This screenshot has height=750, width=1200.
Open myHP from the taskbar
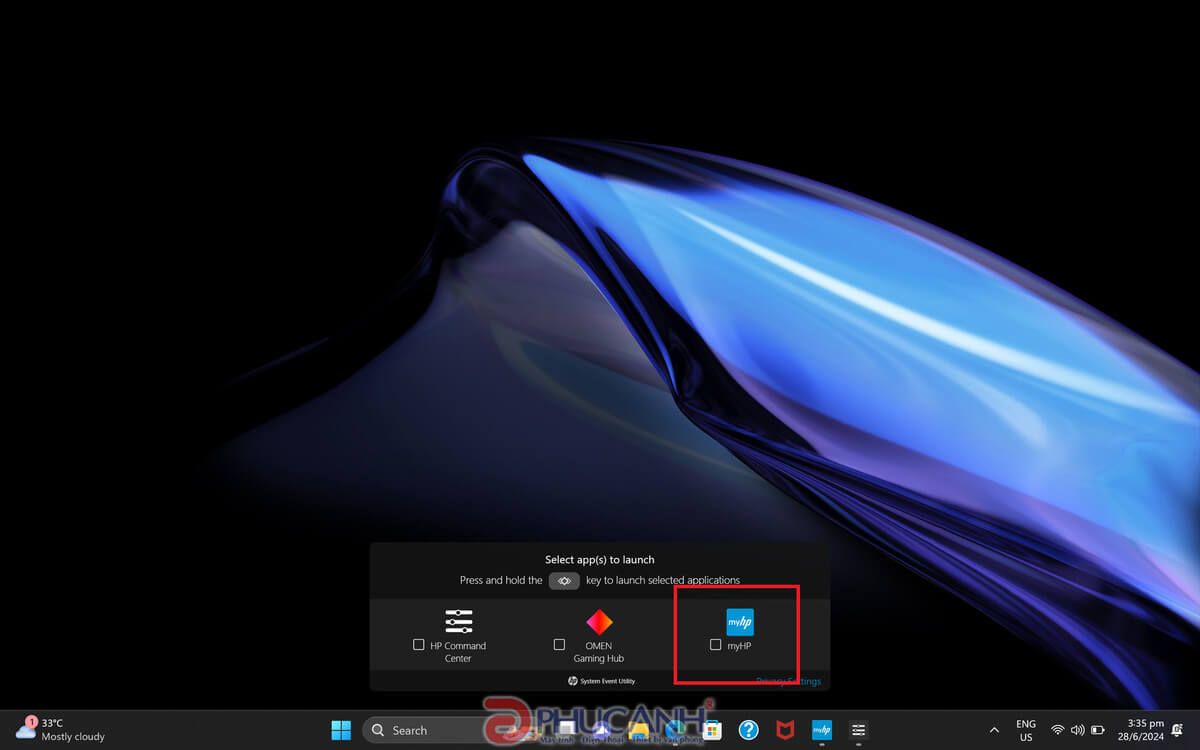[x=822, y=730]
